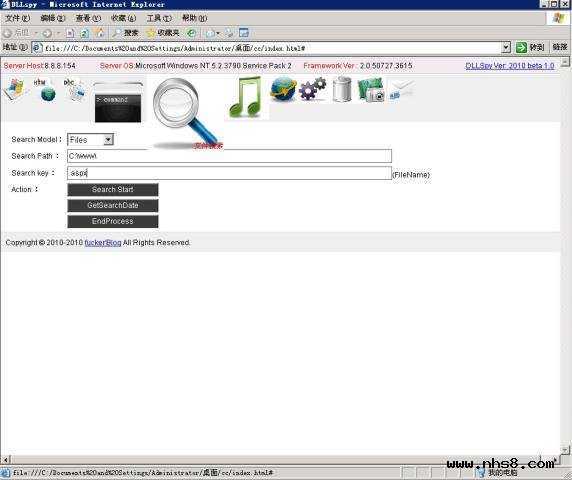Open the command prompt console icon
This screenshot has height=480, width=572.
pyautogui.click(x=117, y=103)
